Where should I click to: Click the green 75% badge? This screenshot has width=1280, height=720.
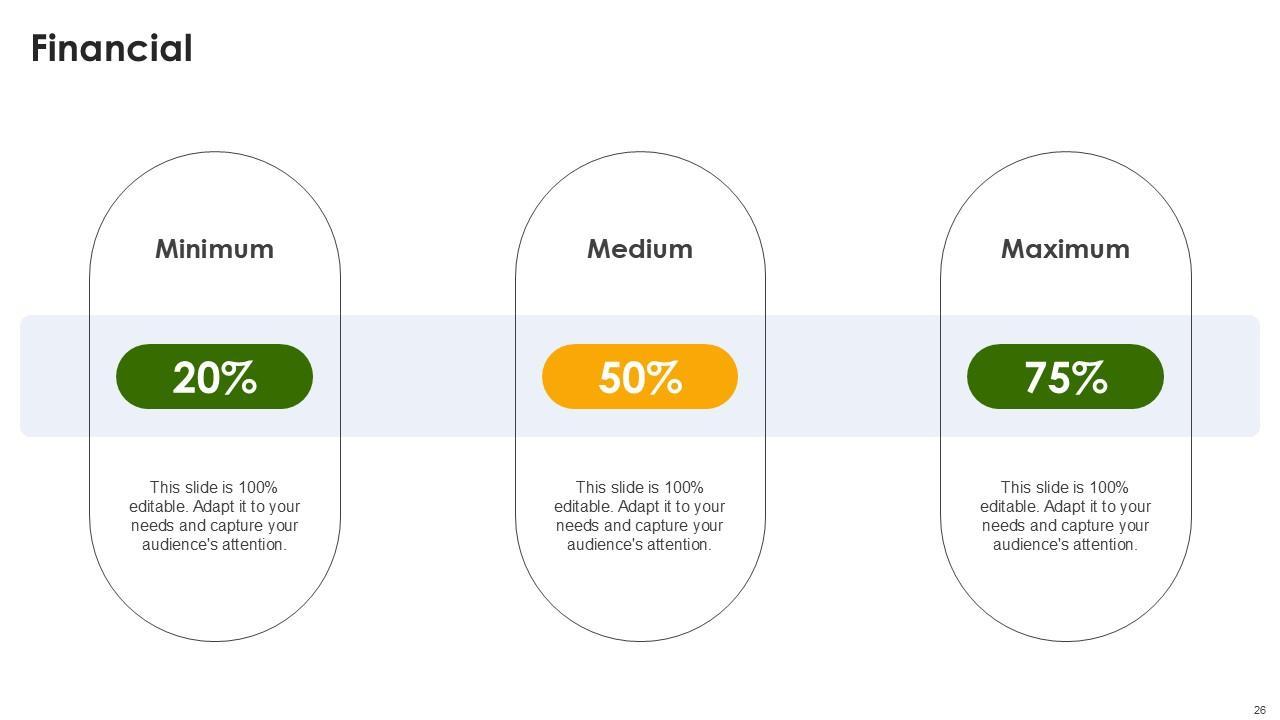[1065, 377]
